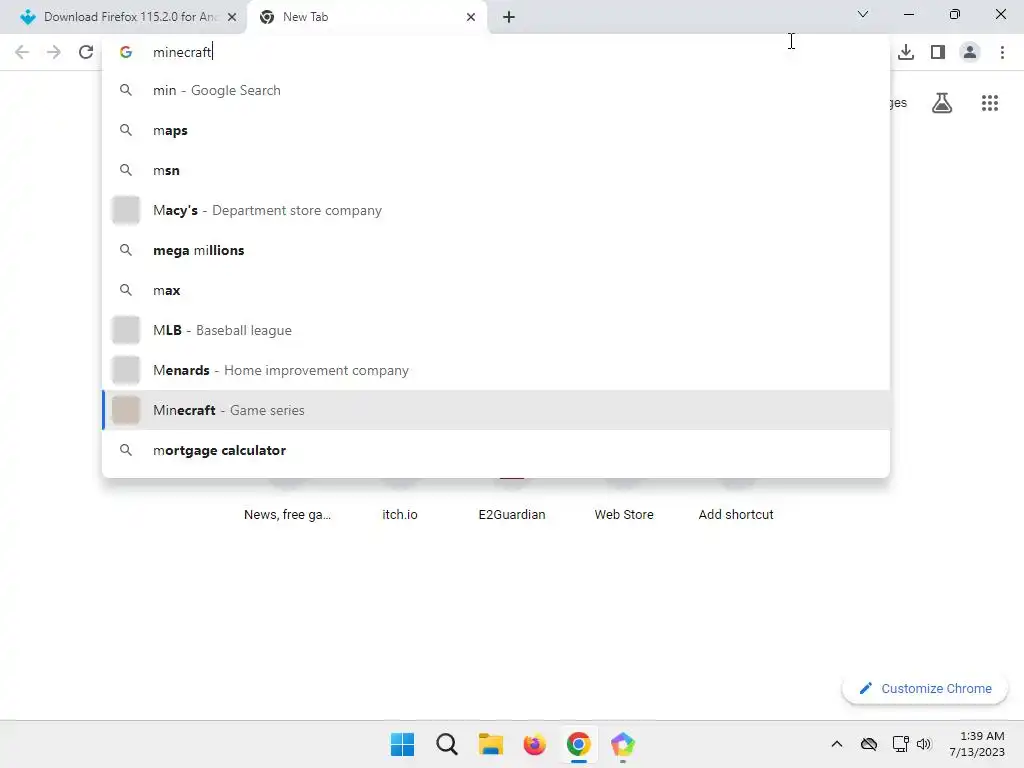The width and height of the screenshot is (1024, 768).
Task: Open File Explorer from taskbar
Action: pyautogui.click(x=490, y=744)
